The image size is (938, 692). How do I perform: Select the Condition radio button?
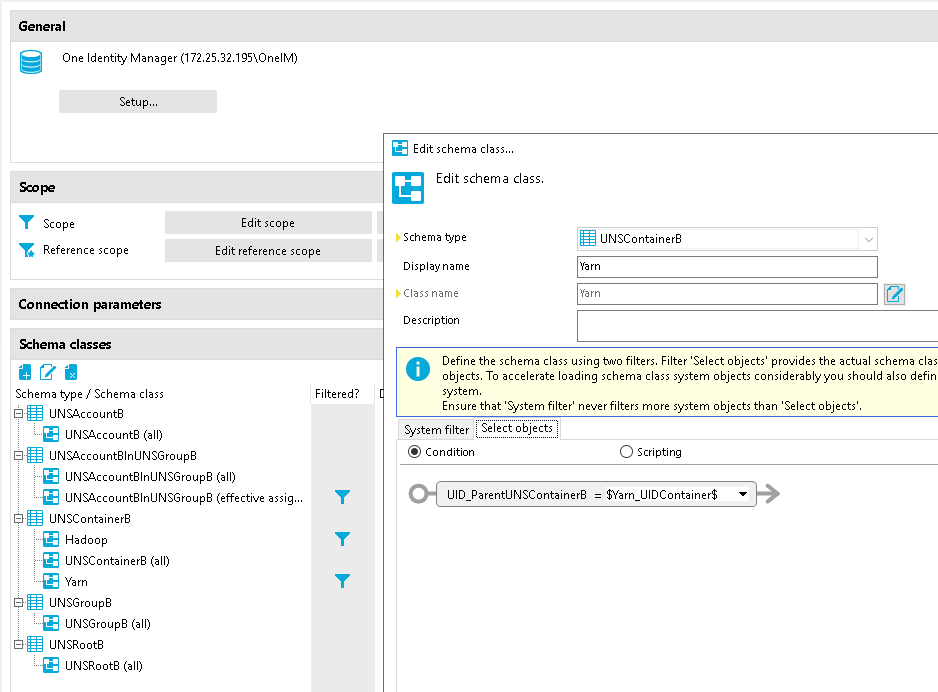[413, 451]
